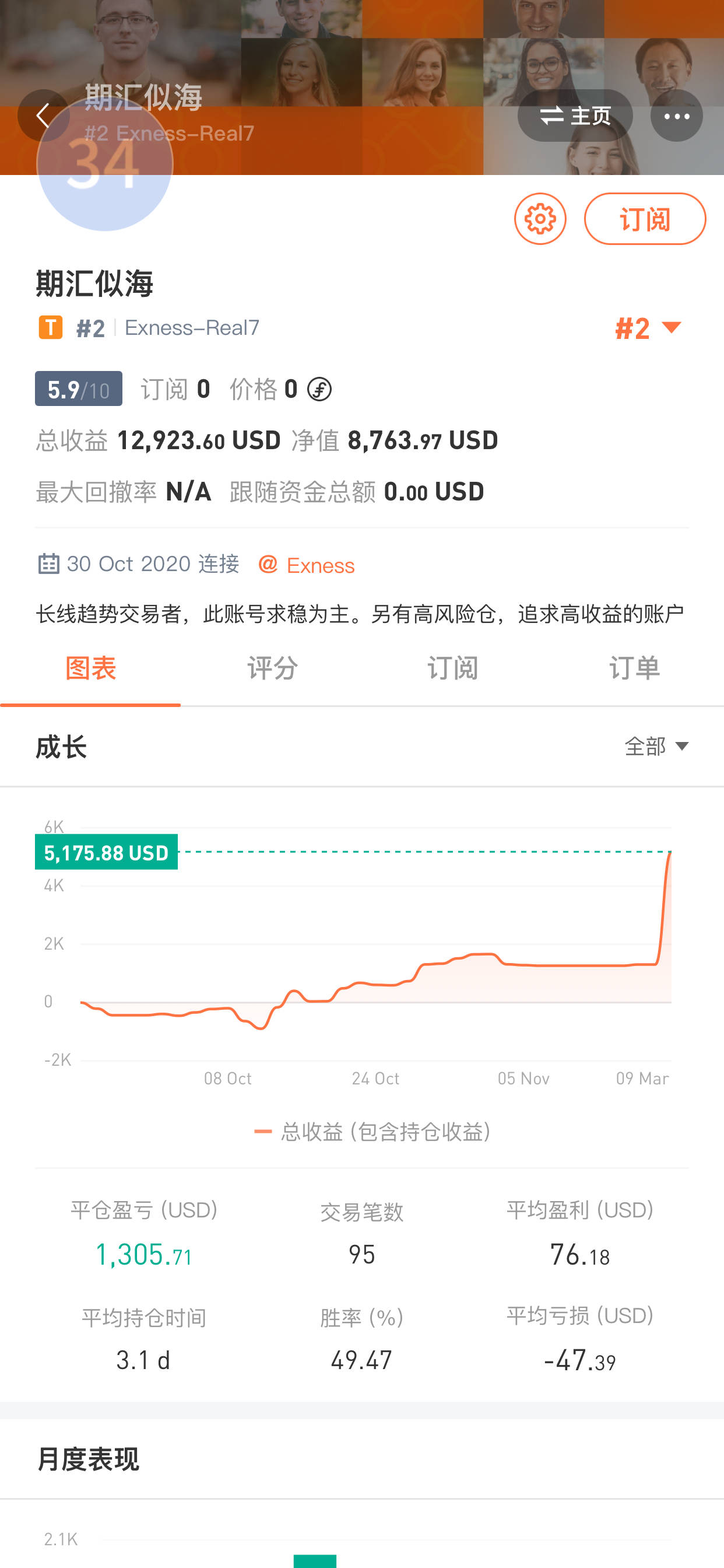Open the three-dot more options menu

(676, 116)
